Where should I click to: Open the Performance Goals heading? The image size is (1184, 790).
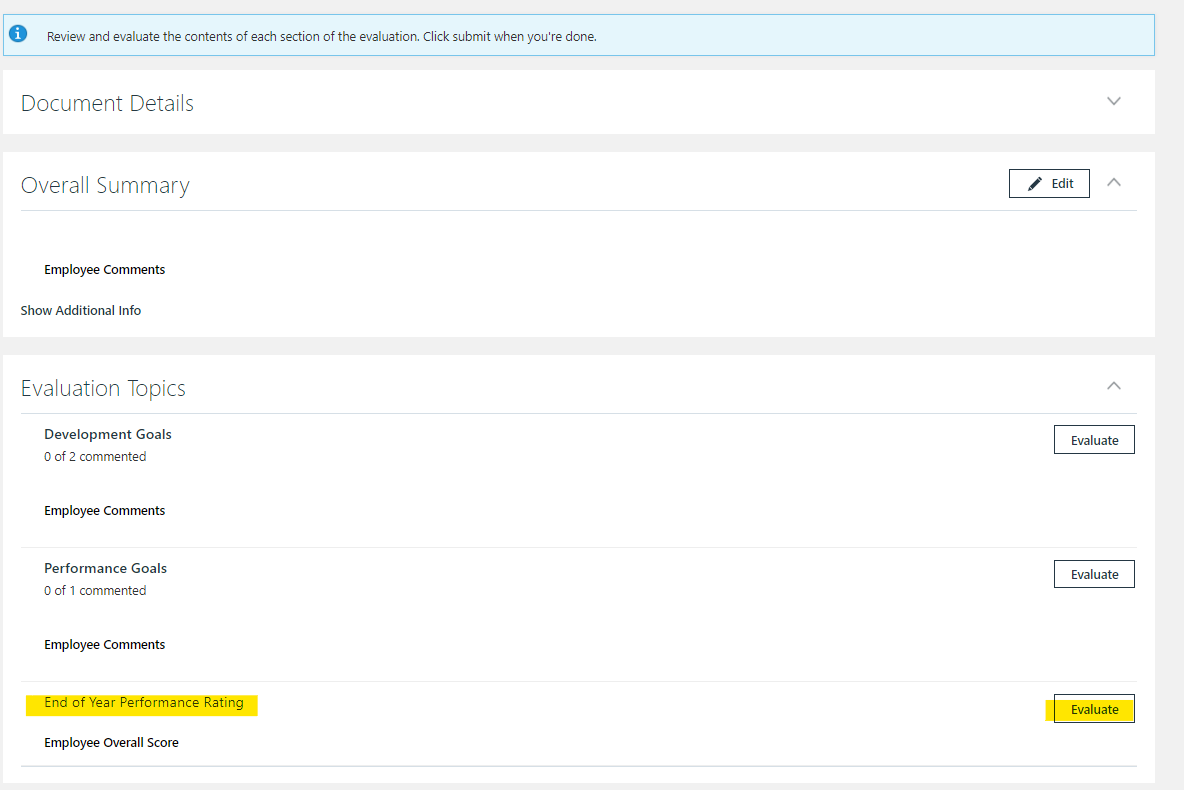105,568
